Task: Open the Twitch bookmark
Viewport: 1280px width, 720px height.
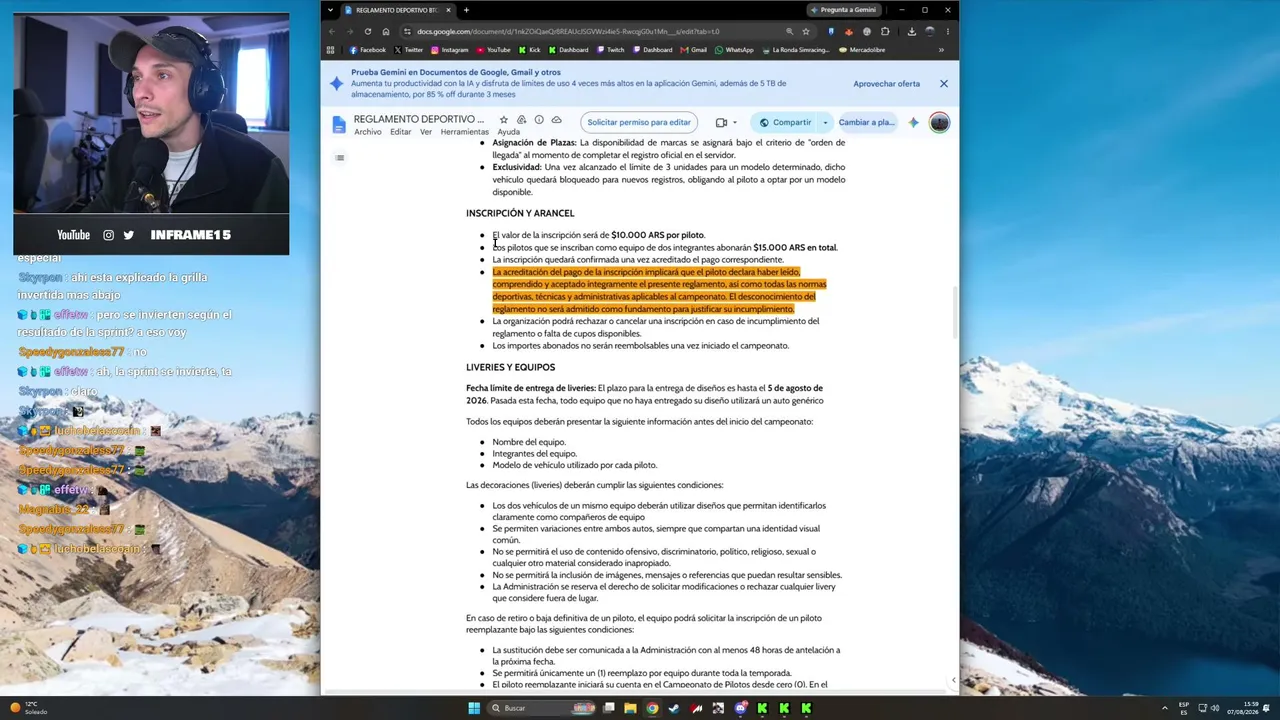Action: (610, 50)
